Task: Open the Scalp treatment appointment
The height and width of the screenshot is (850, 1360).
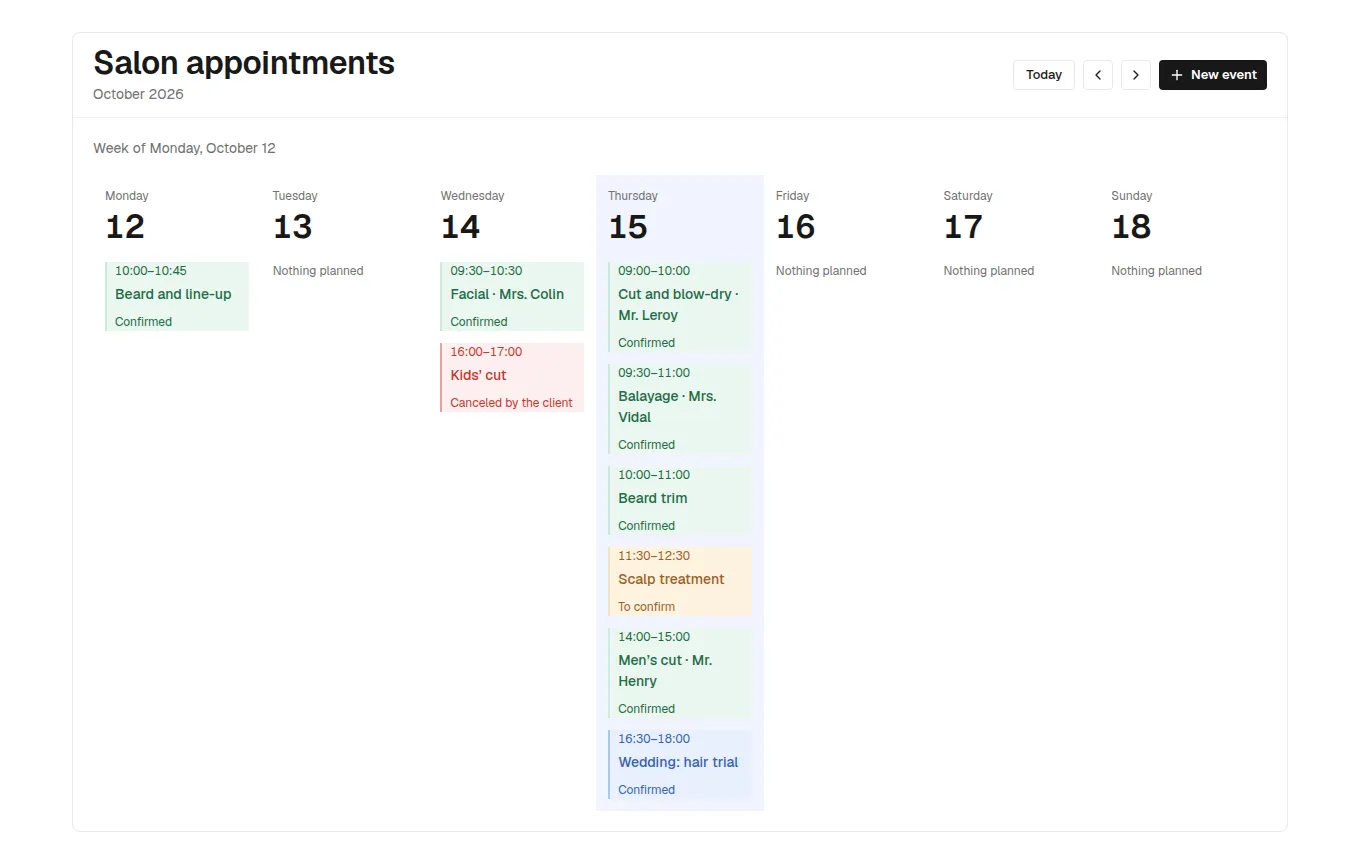Action: tap(680, 581)
